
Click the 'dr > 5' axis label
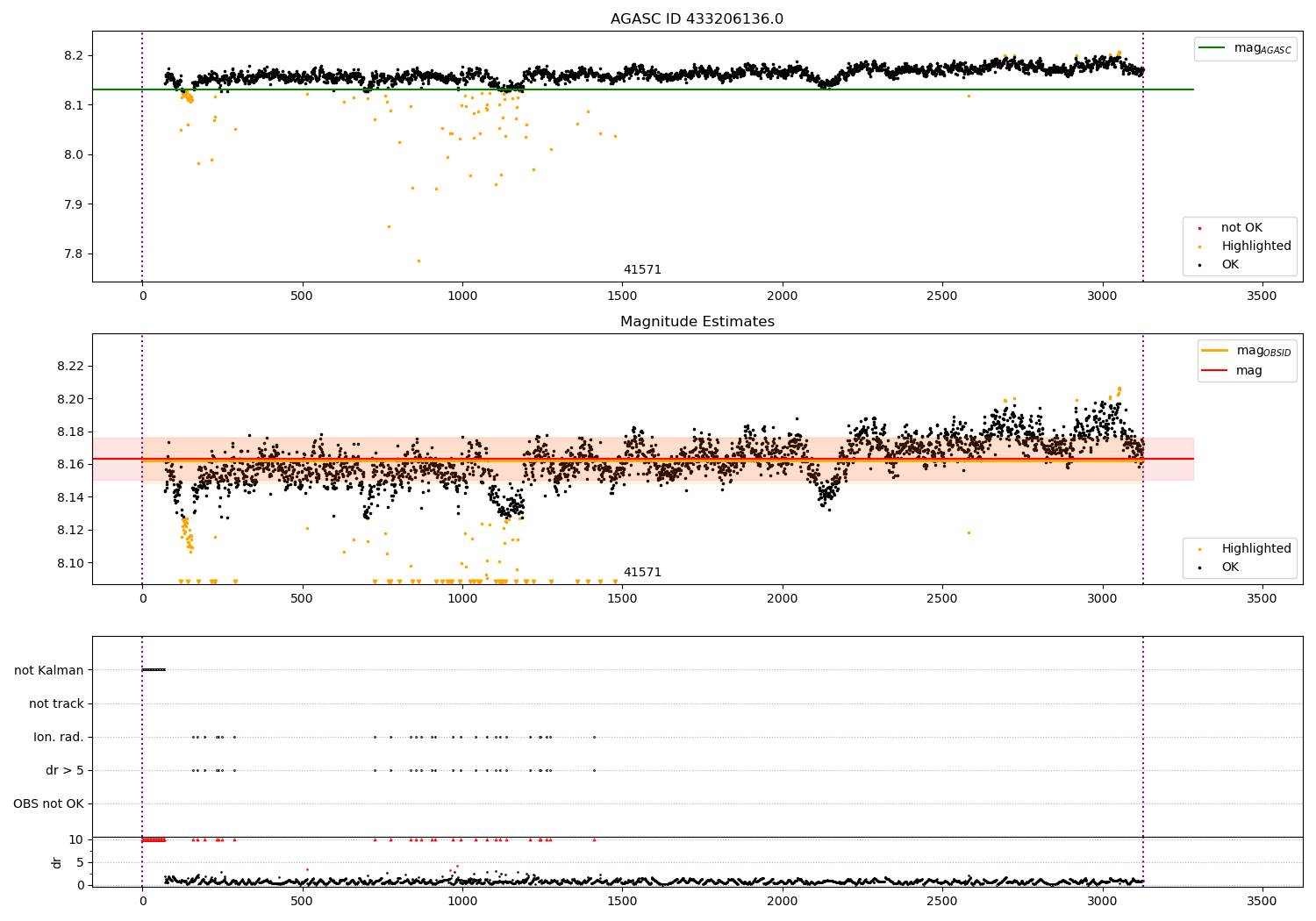[65, 770]
